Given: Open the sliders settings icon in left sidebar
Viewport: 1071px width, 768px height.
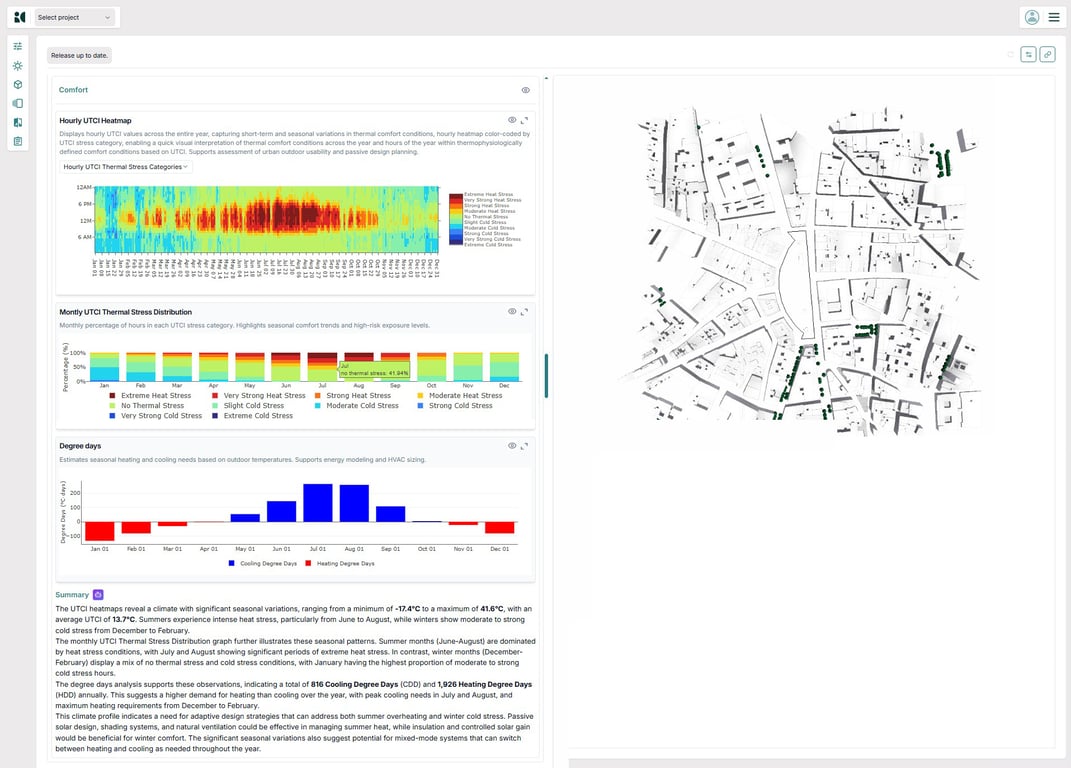Looking at the screenshot, I should (x=18, y=47).
